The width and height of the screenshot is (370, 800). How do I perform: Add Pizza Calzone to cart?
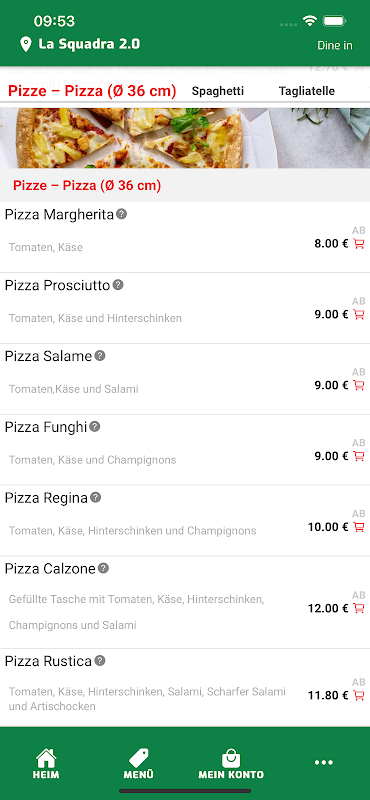(359, 608)
